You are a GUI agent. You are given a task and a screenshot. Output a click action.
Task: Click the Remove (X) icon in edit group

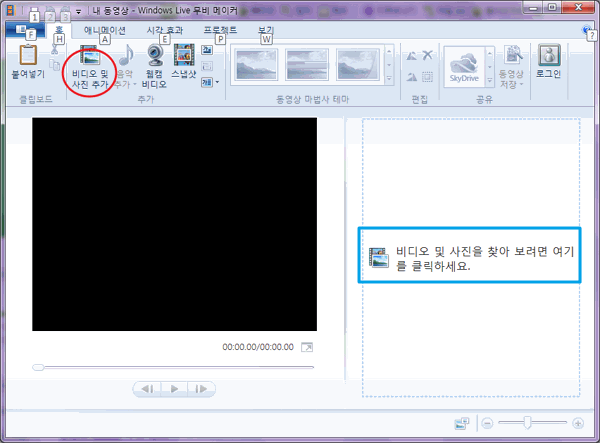(427, 55)
